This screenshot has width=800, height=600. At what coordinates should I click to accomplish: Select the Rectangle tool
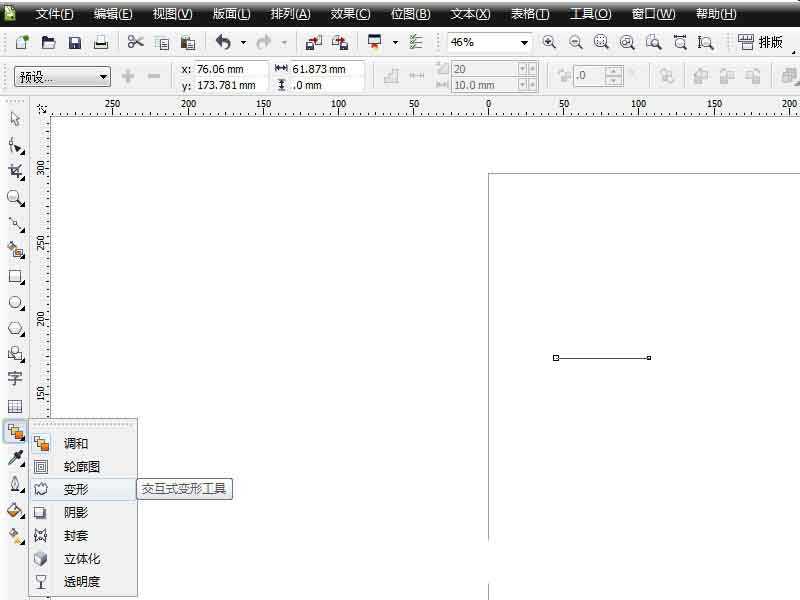15,277
